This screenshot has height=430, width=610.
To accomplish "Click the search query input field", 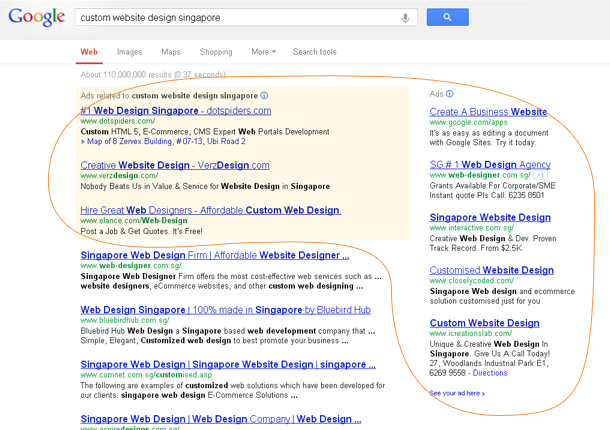I will pos(235,18).
